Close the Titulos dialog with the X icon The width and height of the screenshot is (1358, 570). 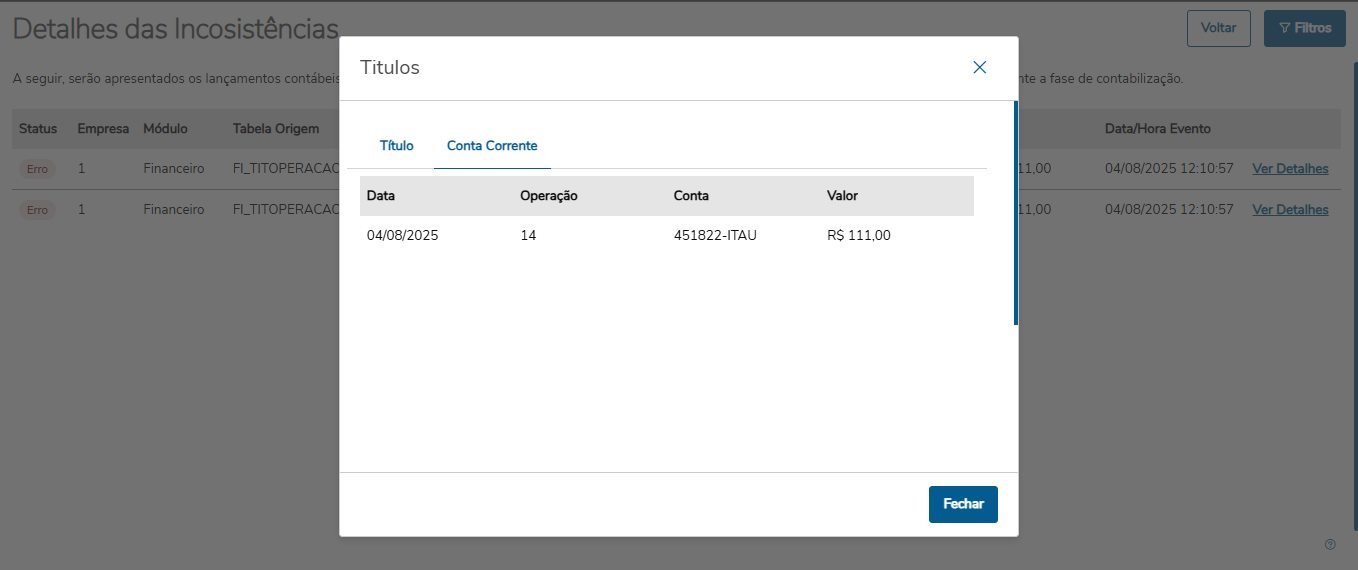pyautogui.click(x=980, y=68)
